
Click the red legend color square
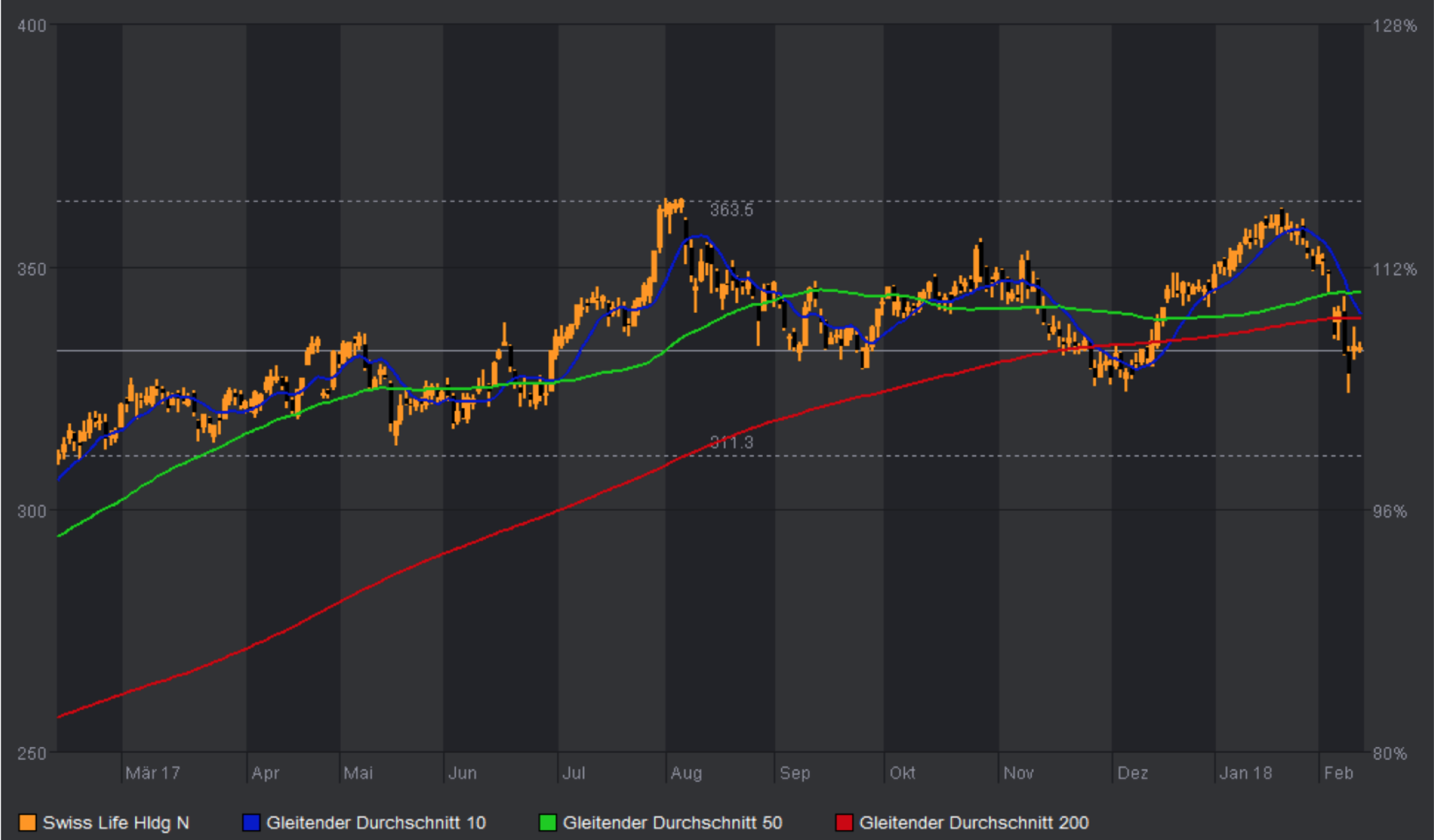844,822
